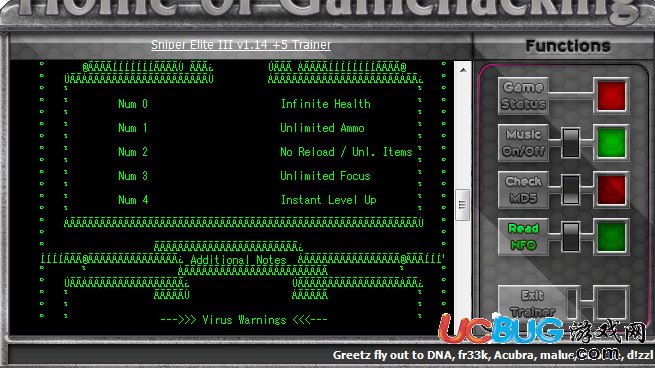Click the Read NFO label button

click(523, 237)
